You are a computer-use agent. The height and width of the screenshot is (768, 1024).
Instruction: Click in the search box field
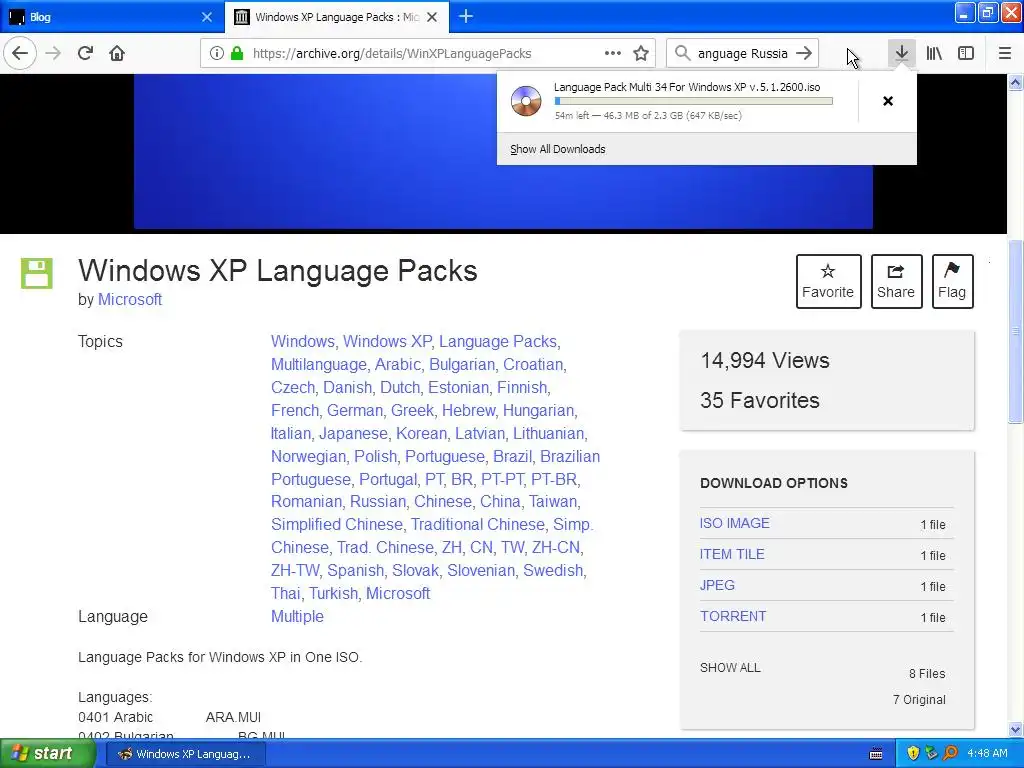pyautogui.click(x=743, y=54)
